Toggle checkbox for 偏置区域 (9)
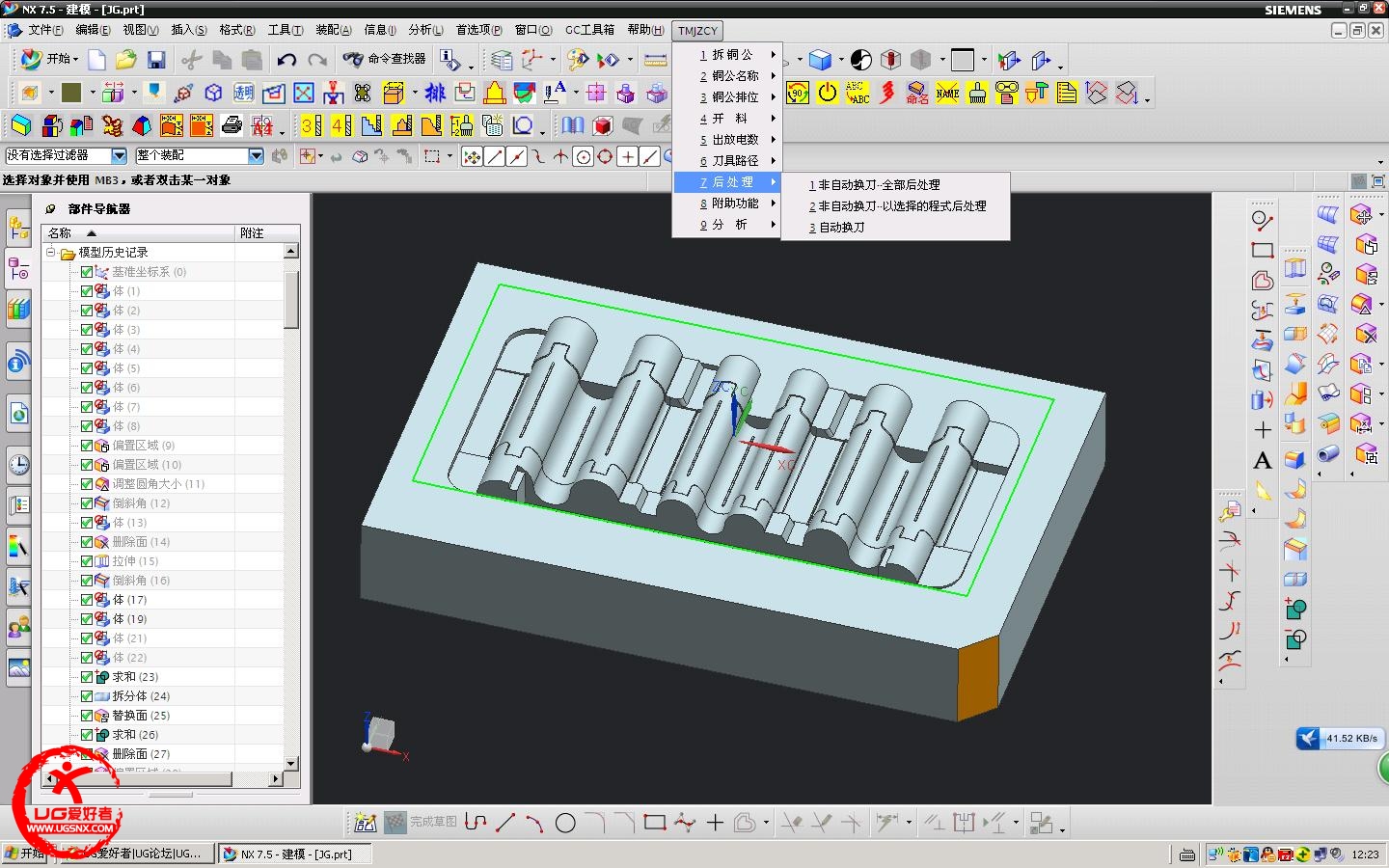 87,446
